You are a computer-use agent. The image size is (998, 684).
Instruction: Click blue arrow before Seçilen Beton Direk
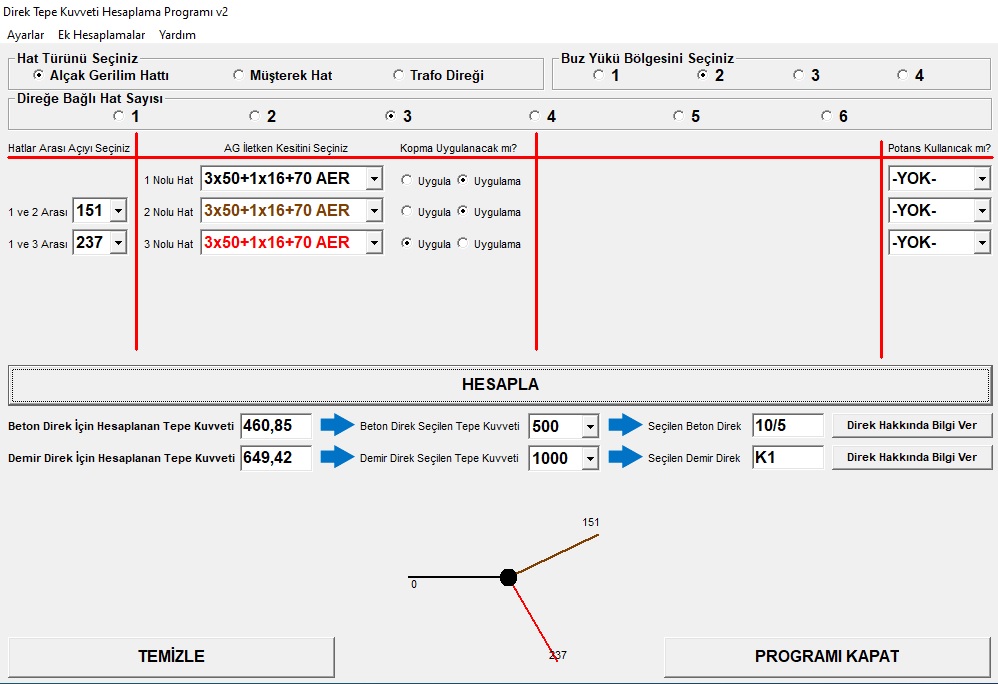[625, 425]
